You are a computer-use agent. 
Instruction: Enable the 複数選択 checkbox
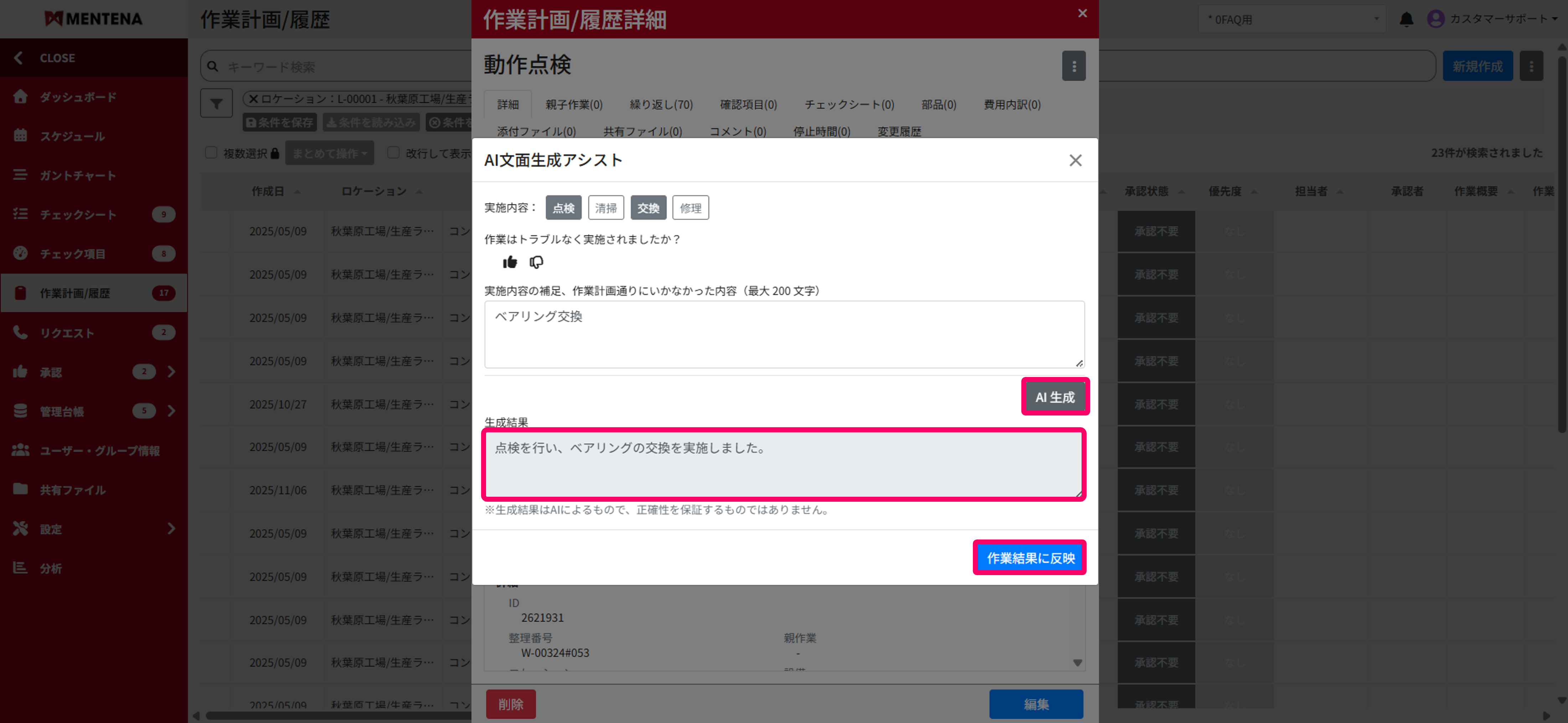211,152
